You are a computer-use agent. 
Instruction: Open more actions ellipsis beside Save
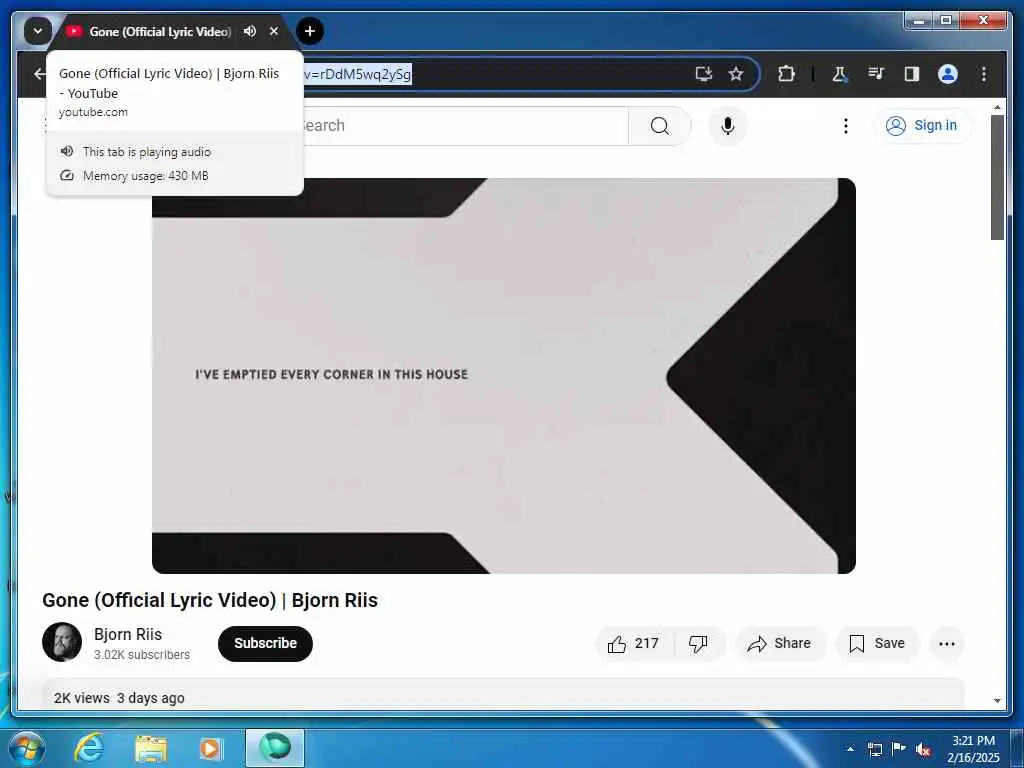946,643
